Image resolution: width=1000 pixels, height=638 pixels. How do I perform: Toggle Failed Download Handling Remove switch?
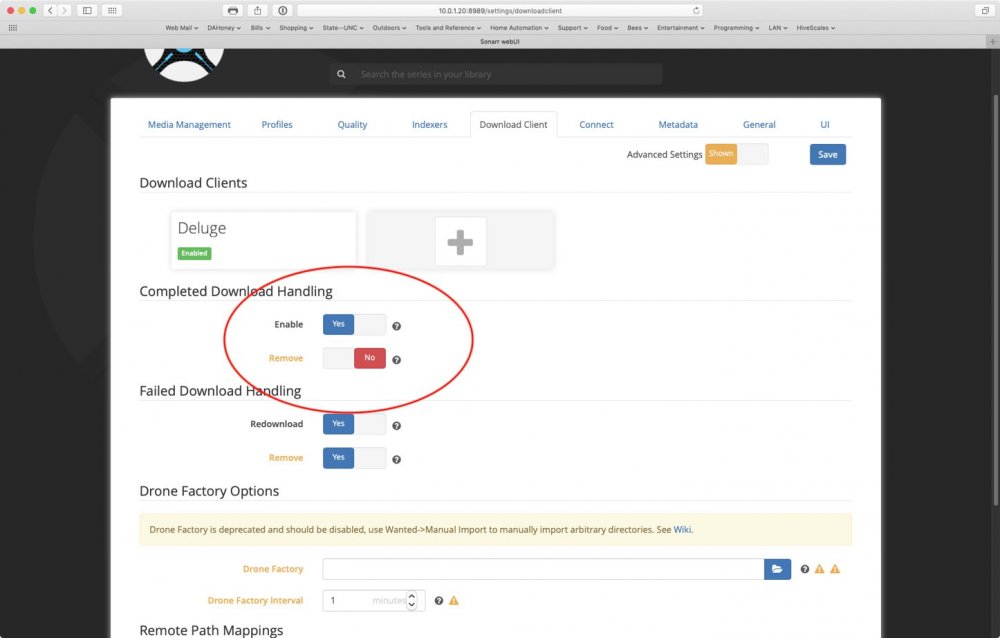coord(354,457)
